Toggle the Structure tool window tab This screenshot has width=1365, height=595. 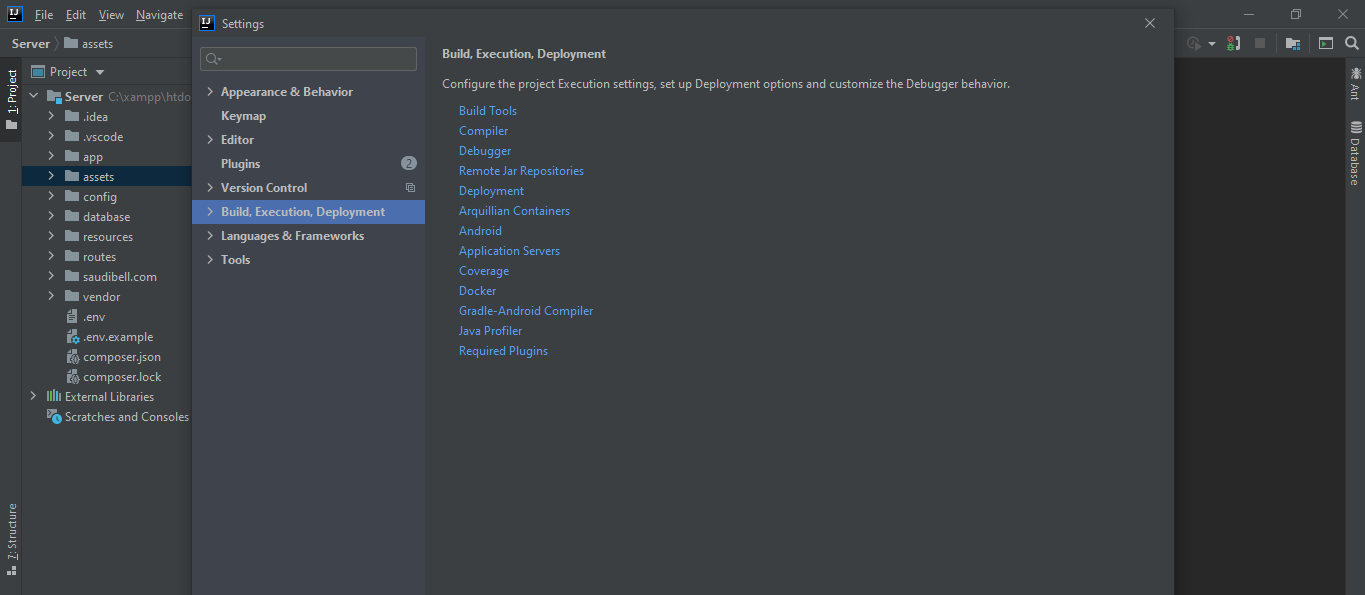coord(11,539)
